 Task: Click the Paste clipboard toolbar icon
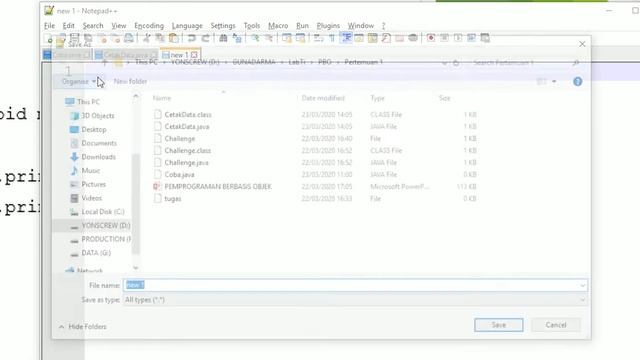click(173, 38)
